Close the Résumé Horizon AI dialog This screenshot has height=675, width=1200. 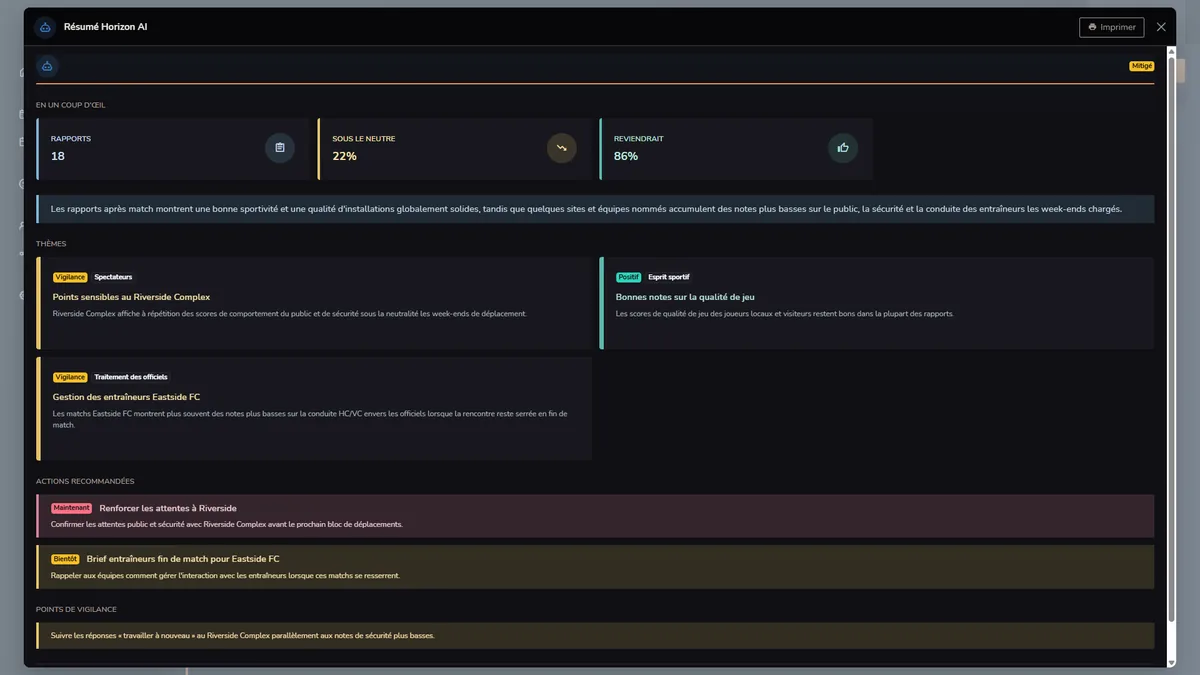click(x=1161, y=27)
